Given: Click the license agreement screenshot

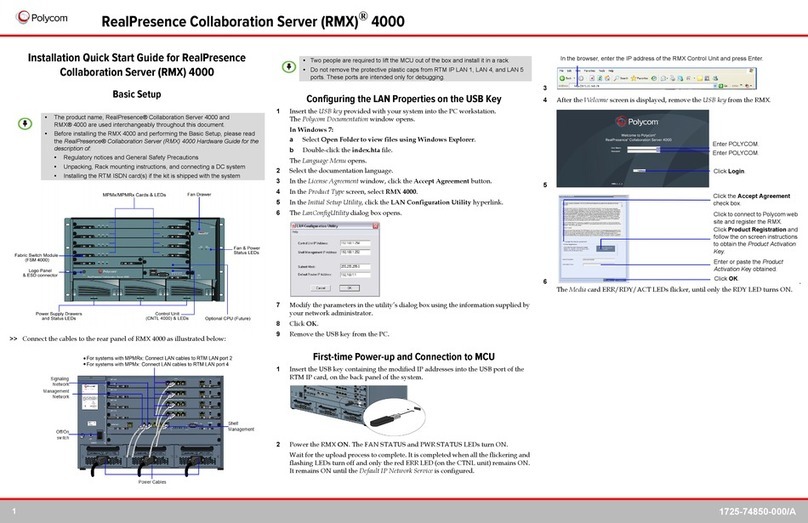Looking at the screenshot, I should point(594,238).
